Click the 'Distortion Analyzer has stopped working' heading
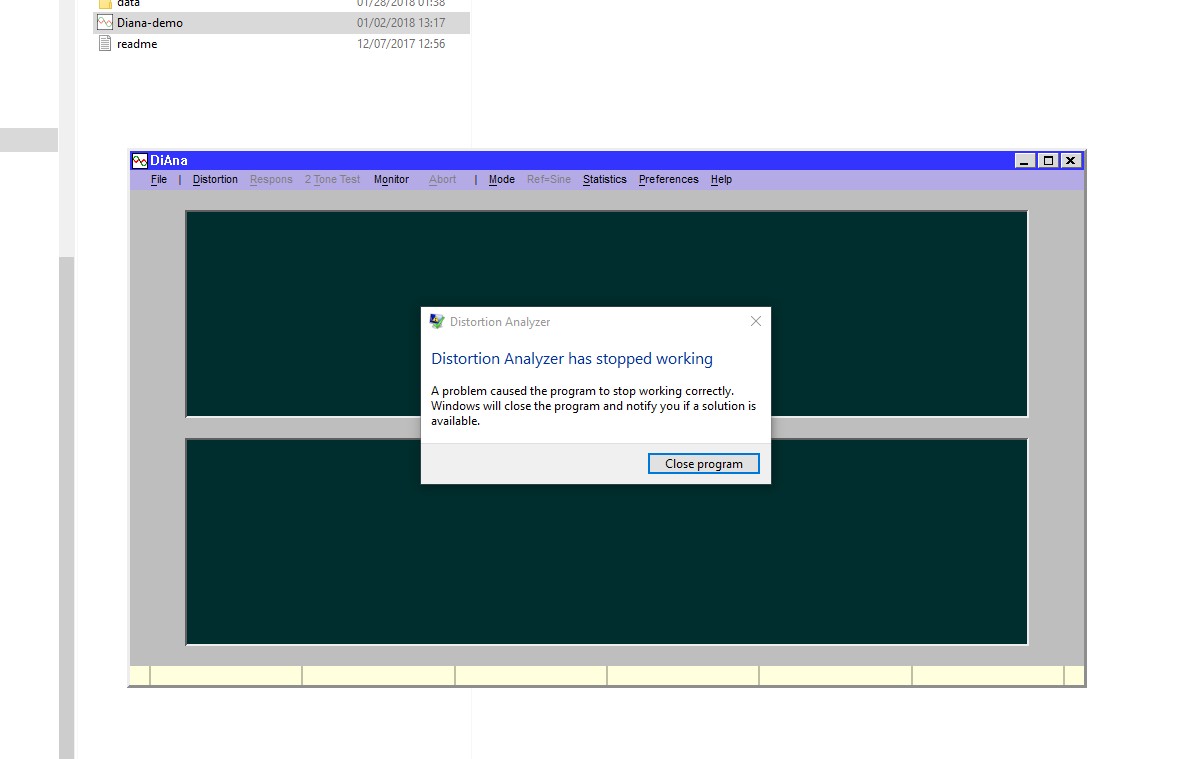 [572, 359]
